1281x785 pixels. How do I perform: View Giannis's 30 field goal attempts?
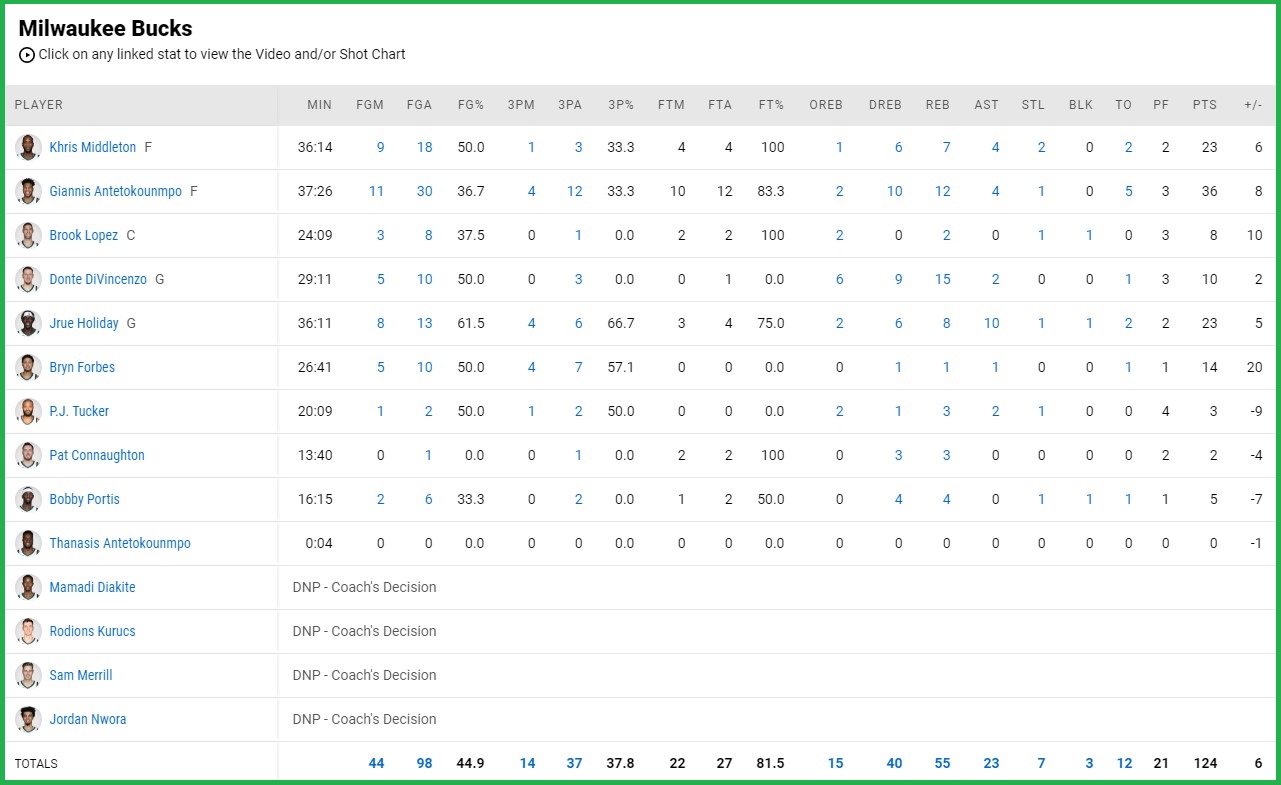424,191
